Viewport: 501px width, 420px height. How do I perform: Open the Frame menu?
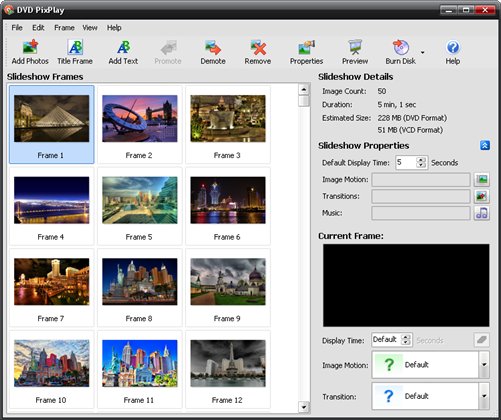64,28
